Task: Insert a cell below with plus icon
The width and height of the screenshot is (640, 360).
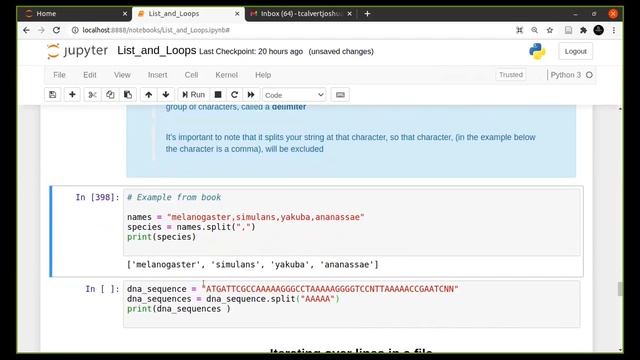Action: tap(72, 95)
